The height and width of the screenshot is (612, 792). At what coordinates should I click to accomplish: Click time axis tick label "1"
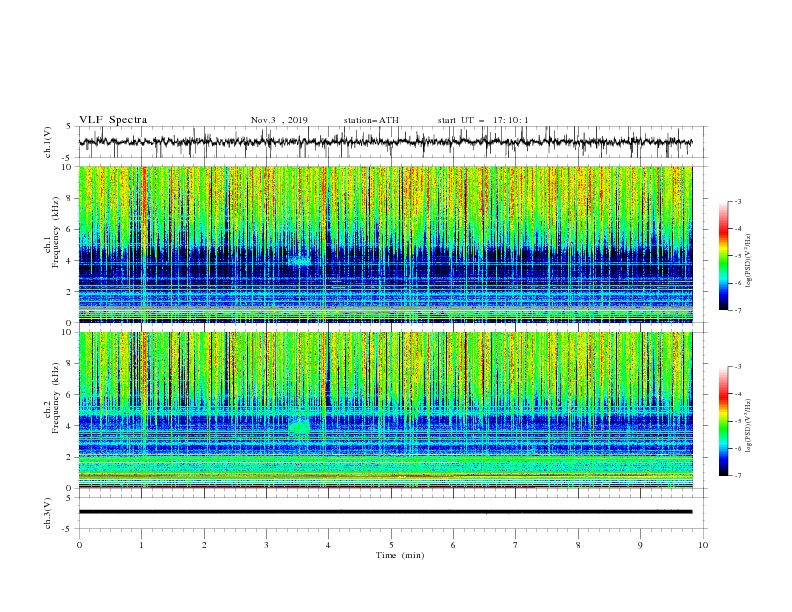tap(141, 545)
